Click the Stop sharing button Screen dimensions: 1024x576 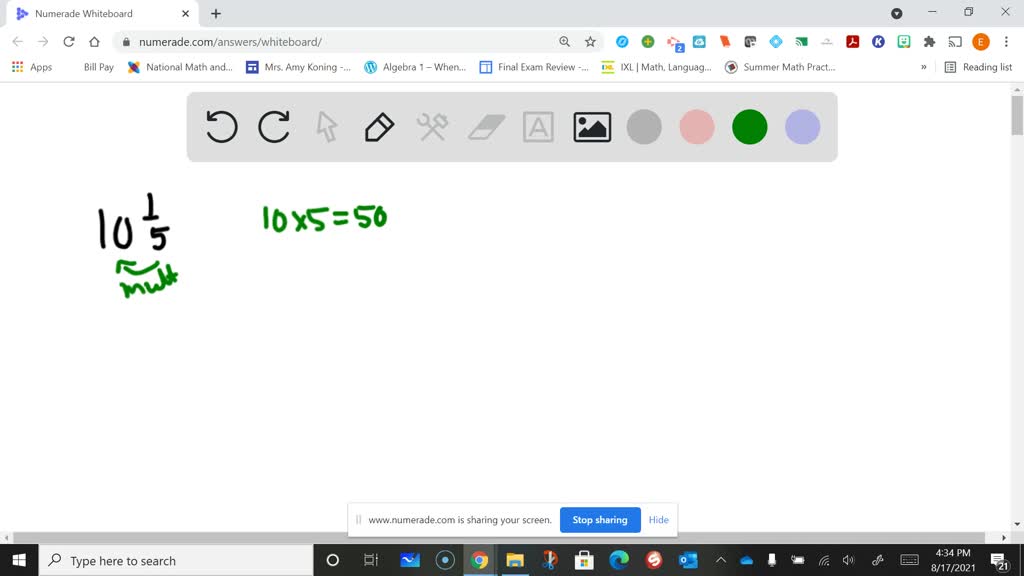600,520
